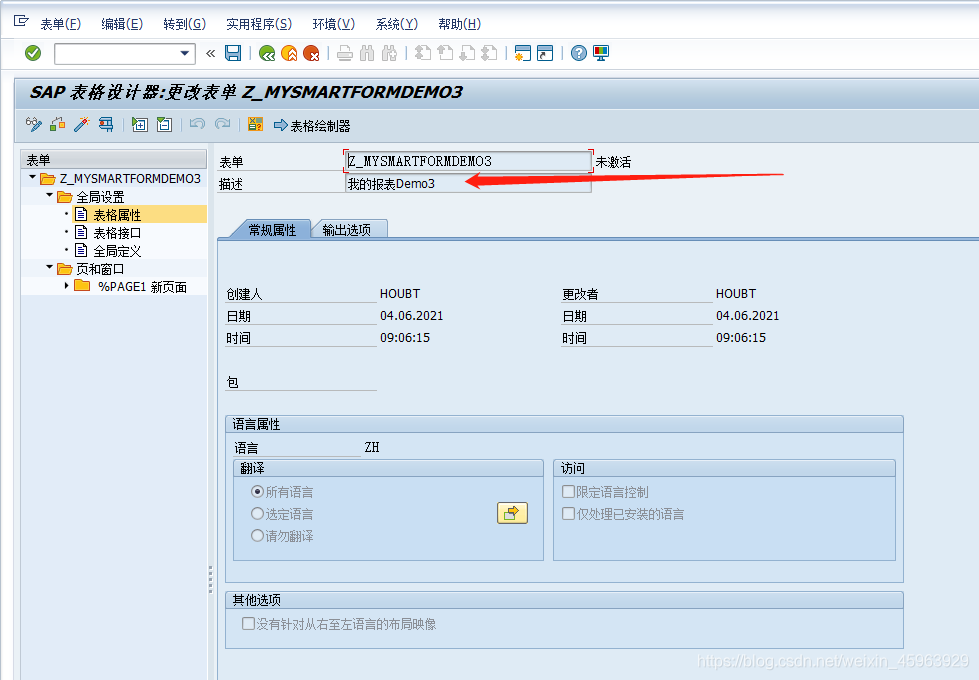Toggle the 限定语言控制 checkbox
979x680 pixels.
coord(568,492)
